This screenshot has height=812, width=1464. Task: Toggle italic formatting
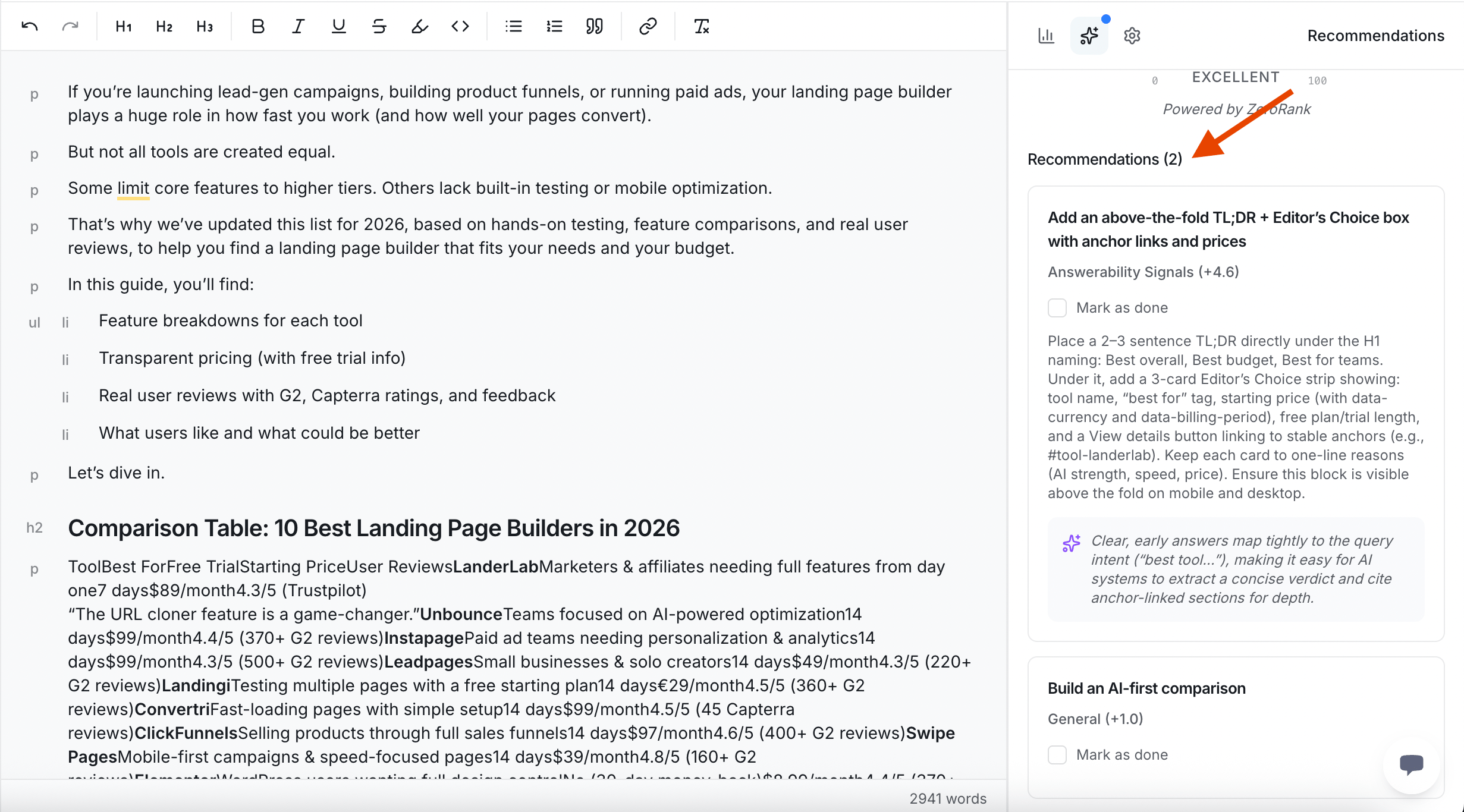click(x=299, y=27)
